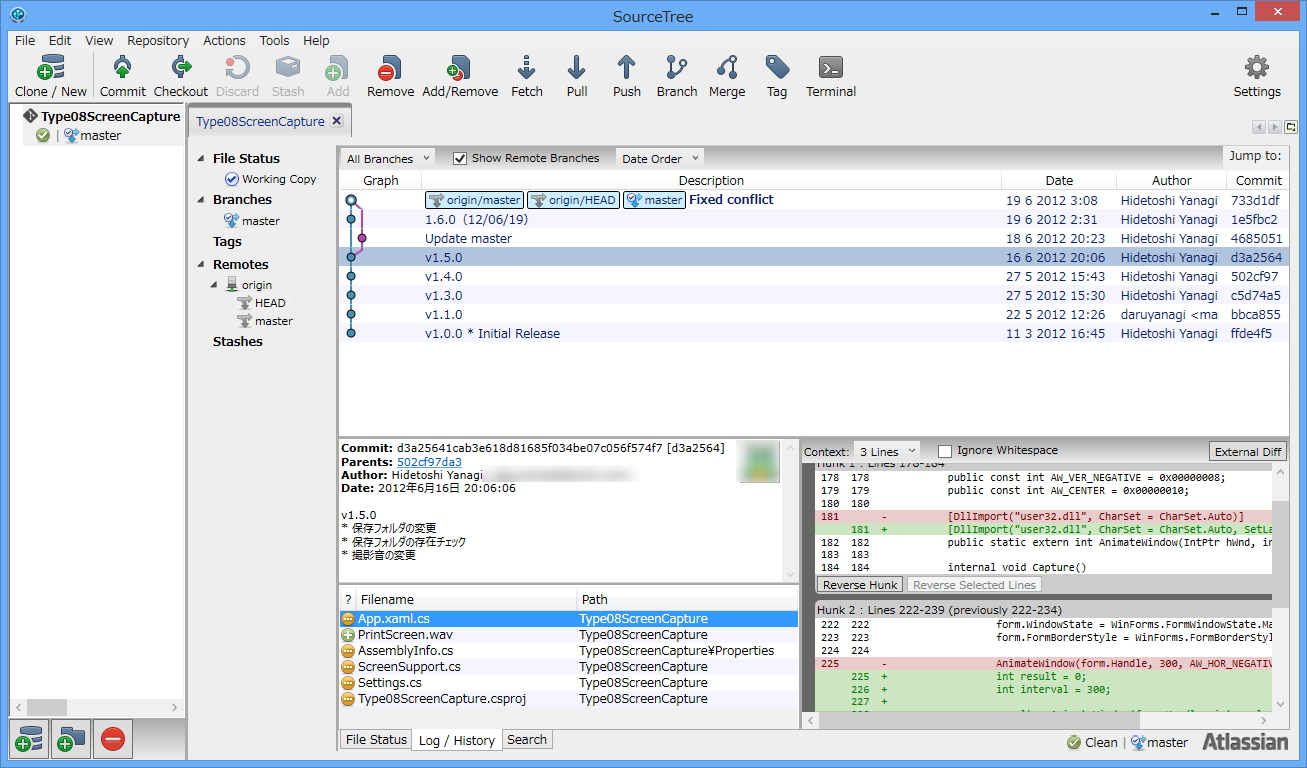Enable Ignore Whitespace in the diff panel
1307x768 pixels.
(944, 450)
